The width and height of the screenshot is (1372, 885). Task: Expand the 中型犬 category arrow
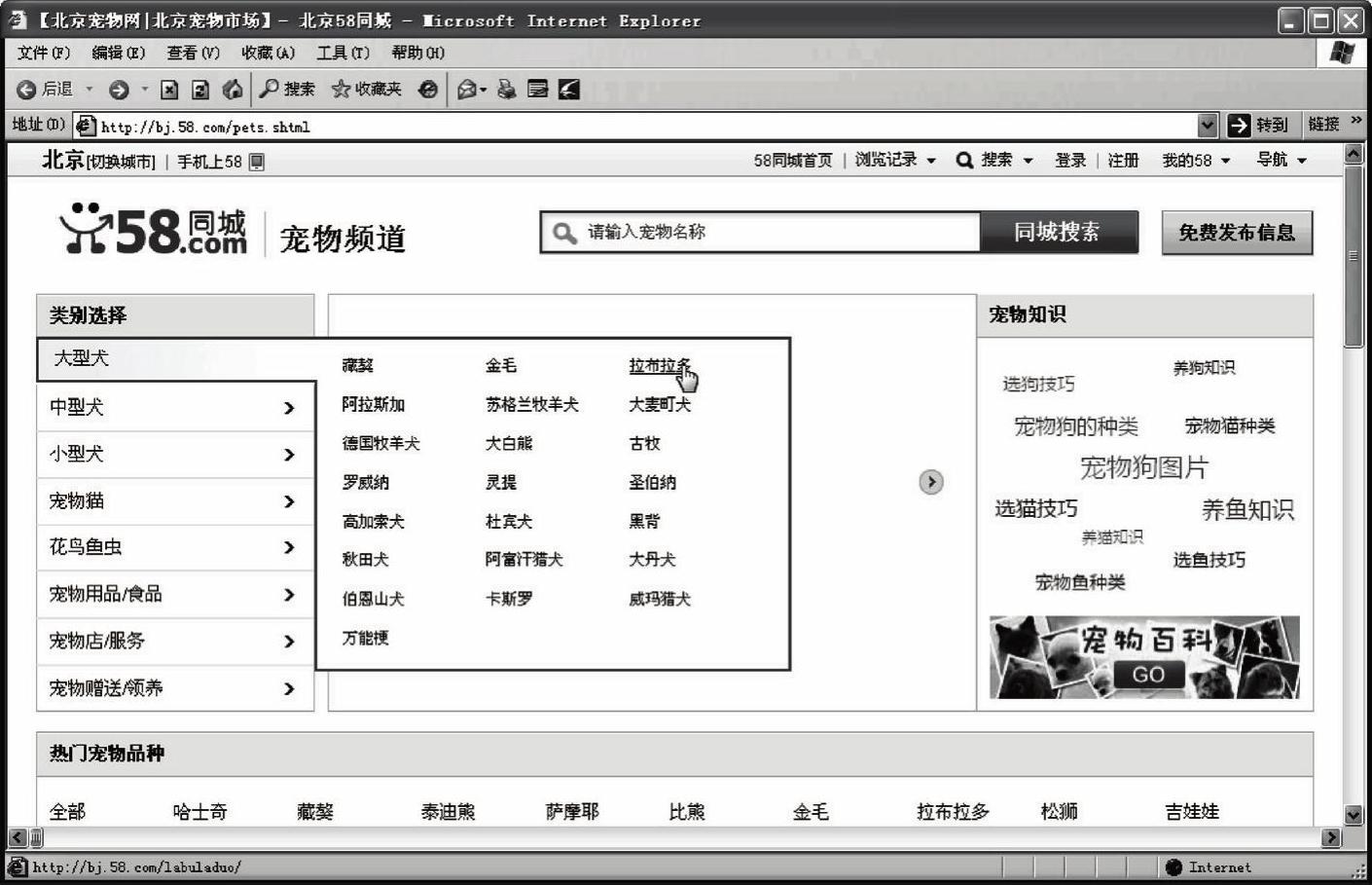(x=289, y=408)
